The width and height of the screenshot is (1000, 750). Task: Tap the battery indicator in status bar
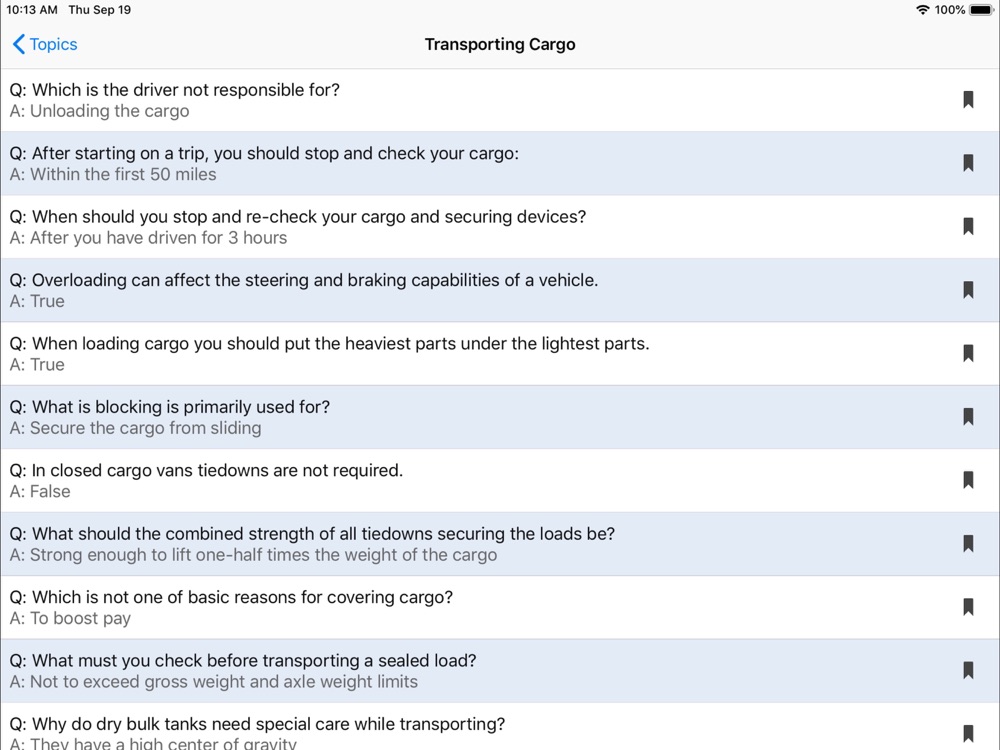[x=981, y=10]
